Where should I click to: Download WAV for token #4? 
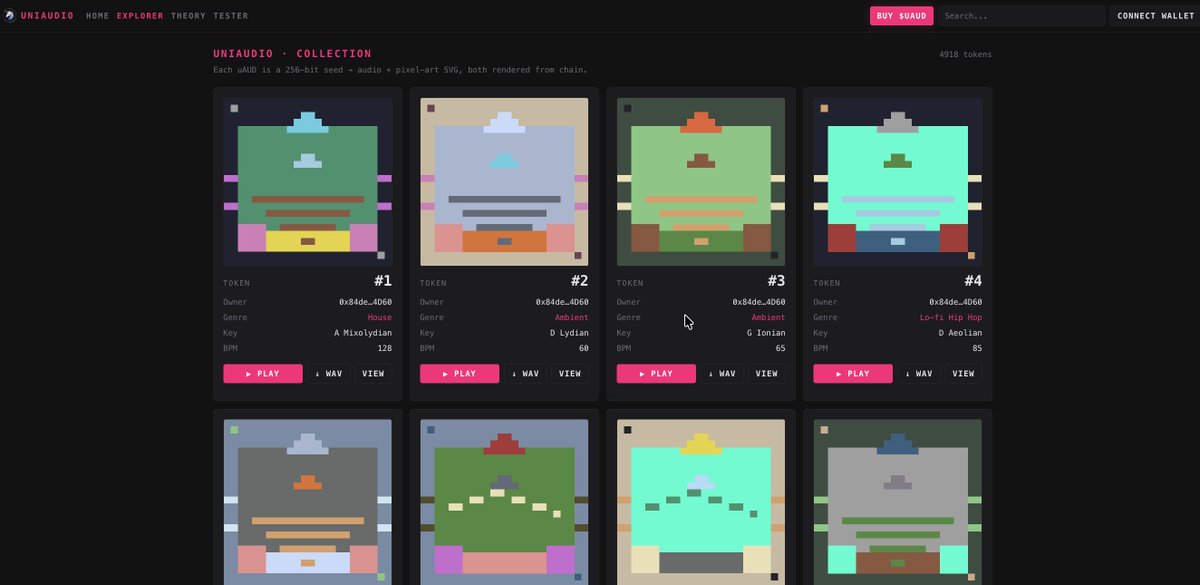click(919, 373)
